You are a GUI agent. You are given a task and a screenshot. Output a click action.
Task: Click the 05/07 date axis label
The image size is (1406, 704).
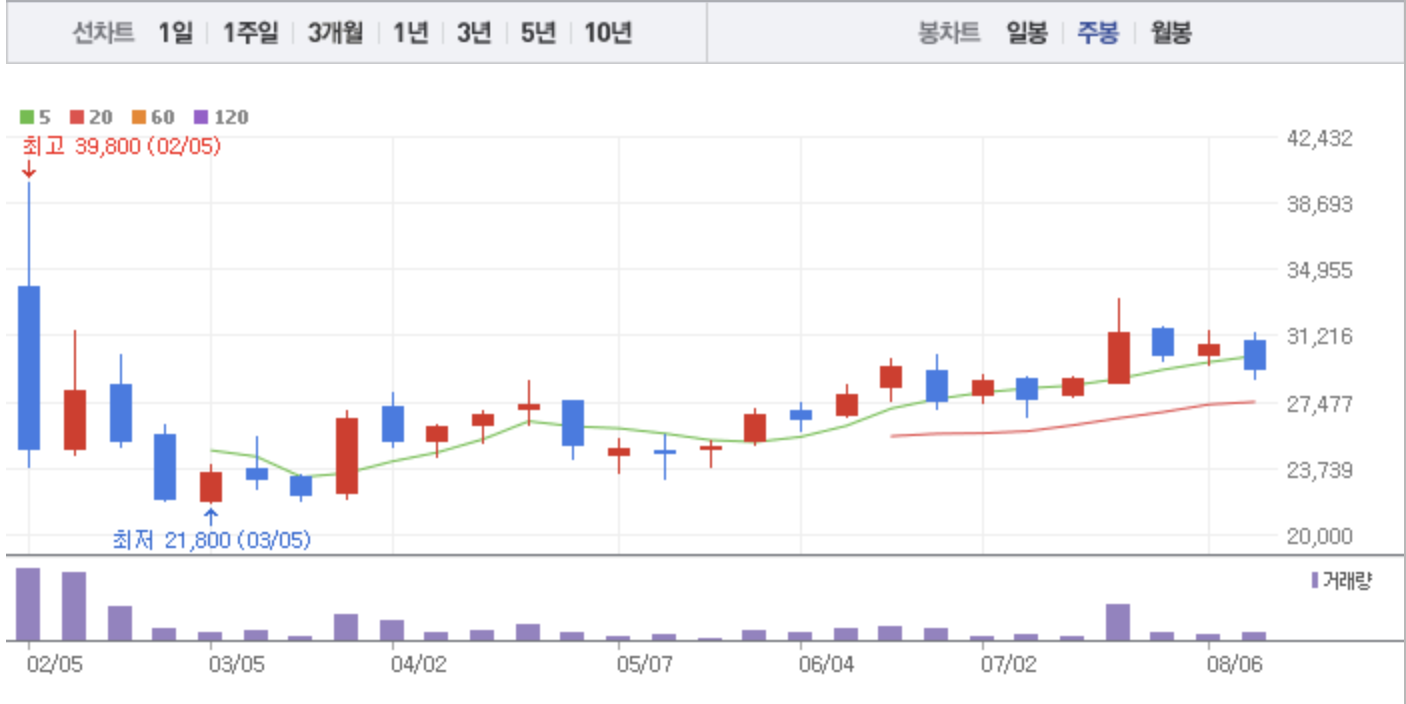644,664
